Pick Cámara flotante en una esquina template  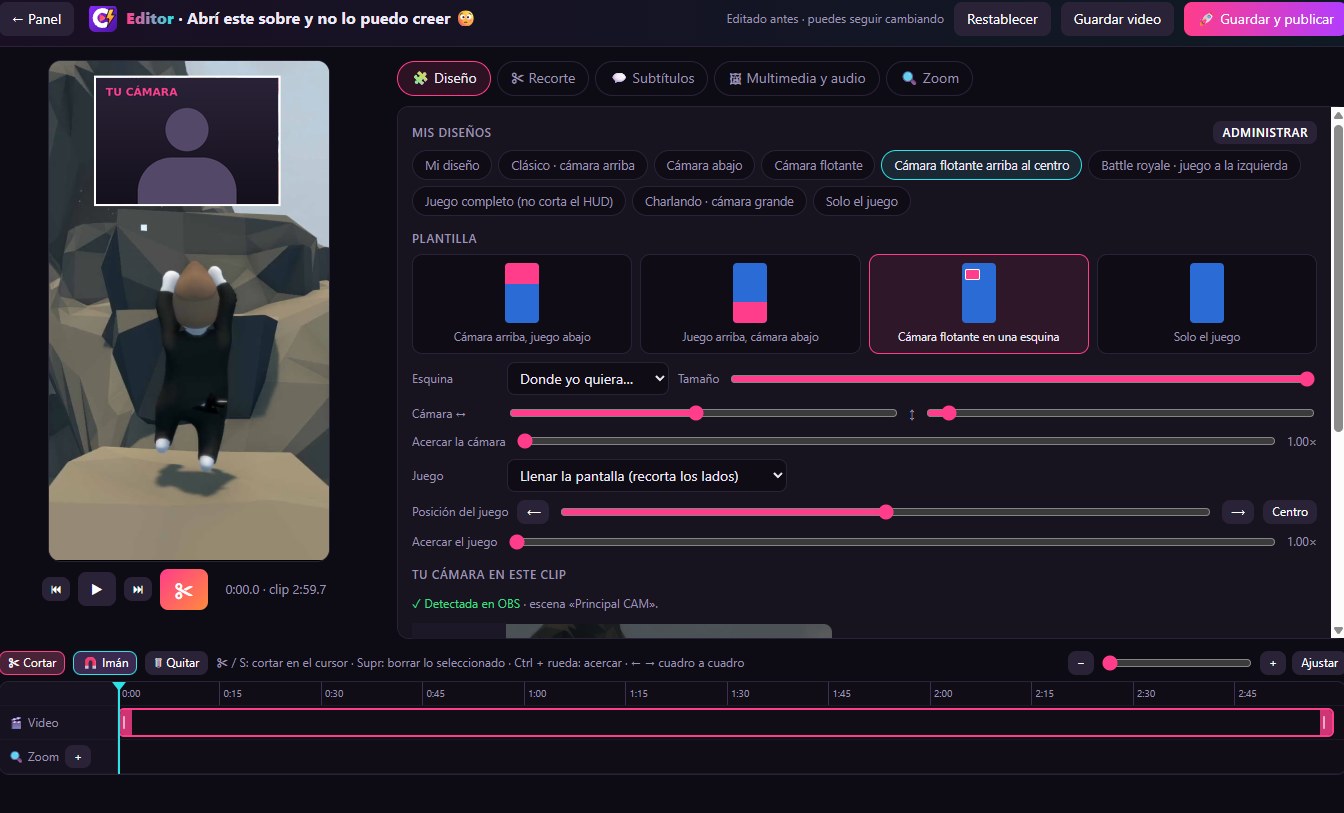[x=979, y=304]
